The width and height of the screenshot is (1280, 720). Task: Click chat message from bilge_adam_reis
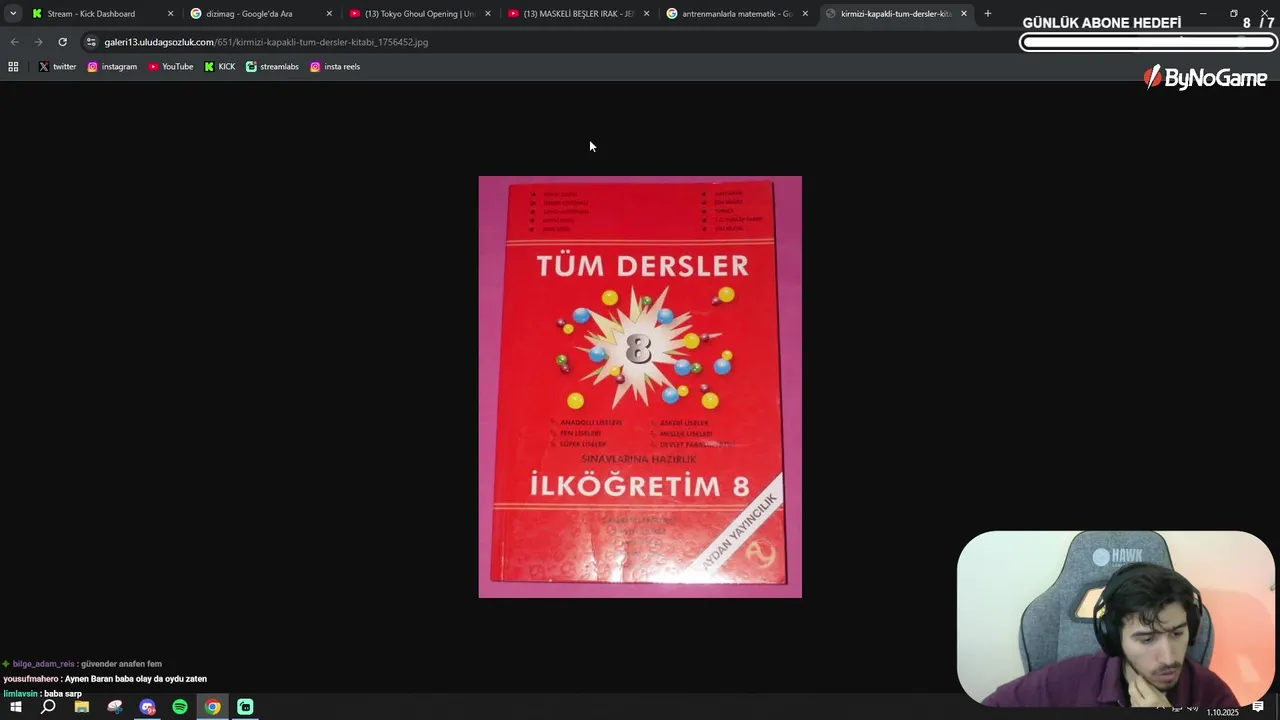point(82,664)
